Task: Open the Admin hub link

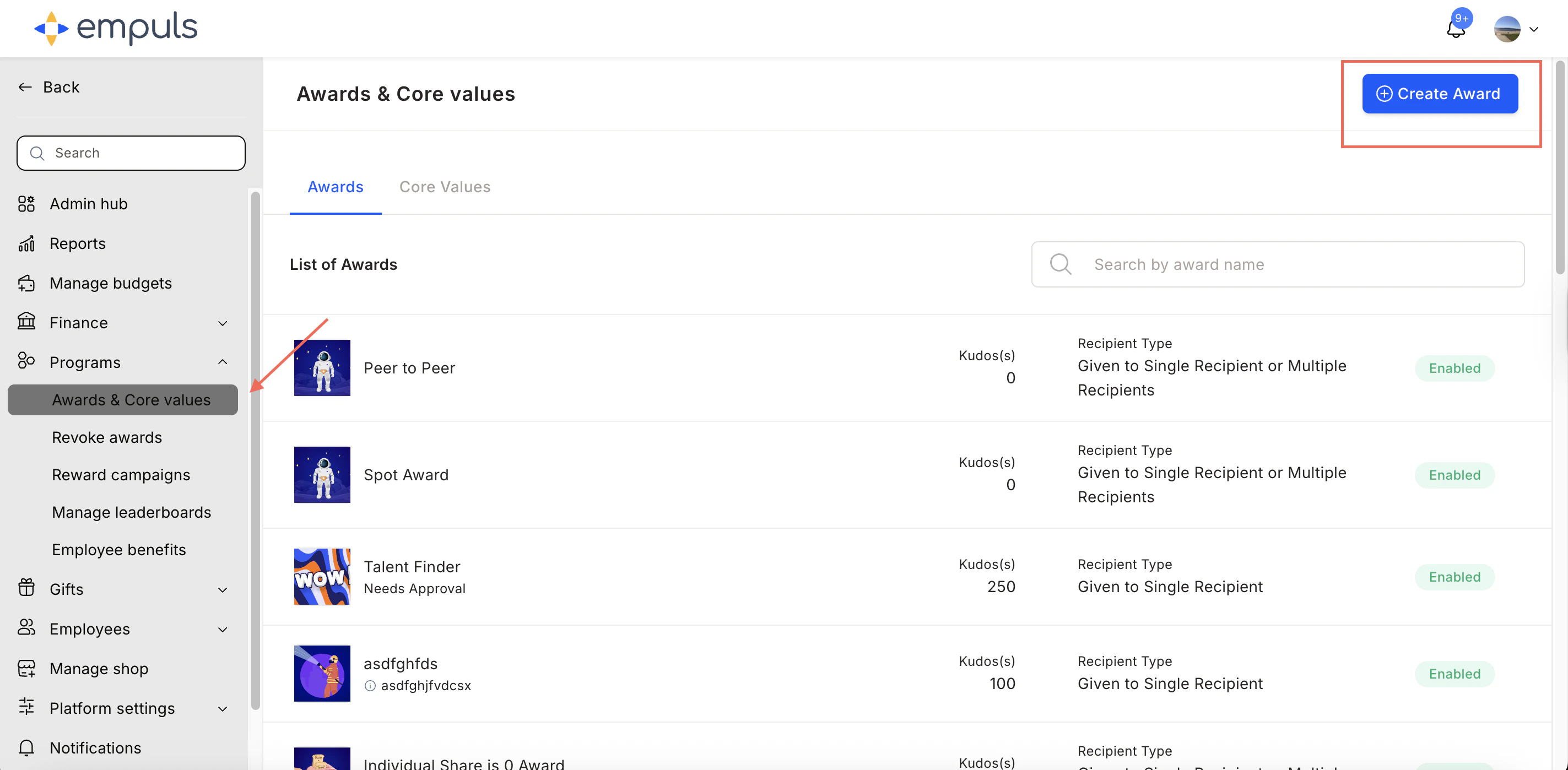Action: 89,204
